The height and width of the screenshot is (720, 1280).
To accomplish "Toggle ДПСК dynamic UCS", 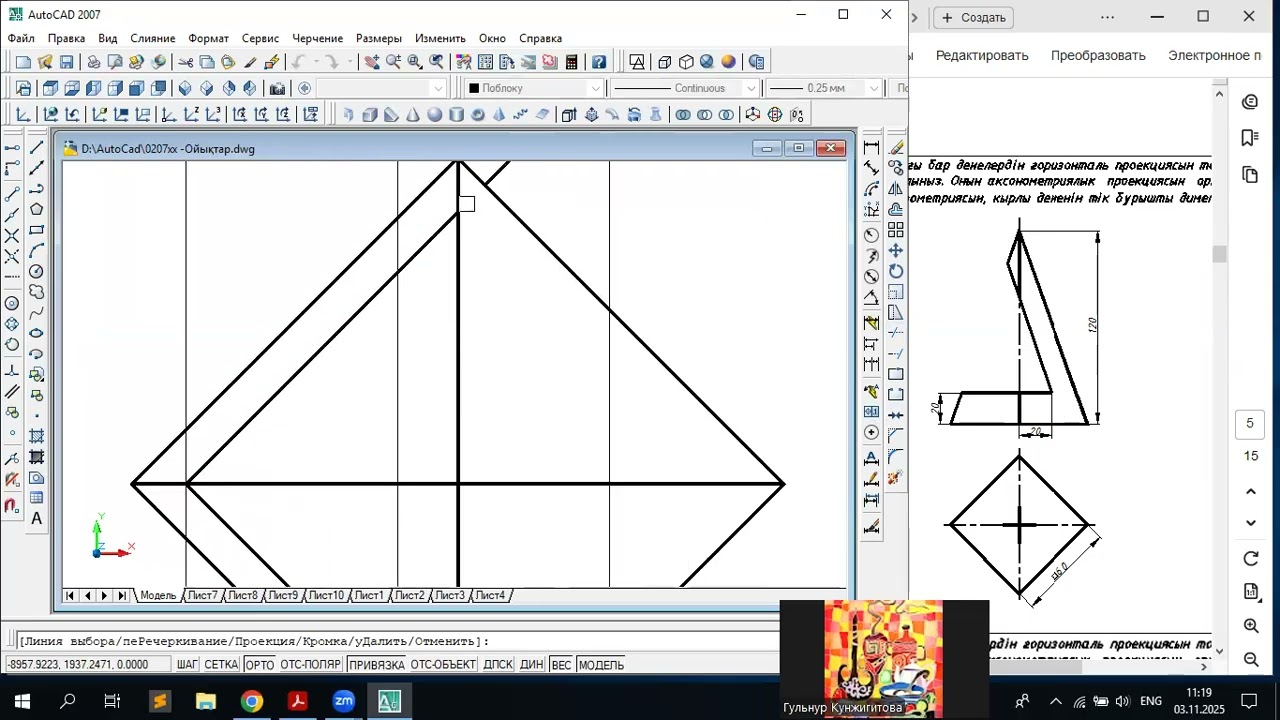I will click(x=498, y=665).
